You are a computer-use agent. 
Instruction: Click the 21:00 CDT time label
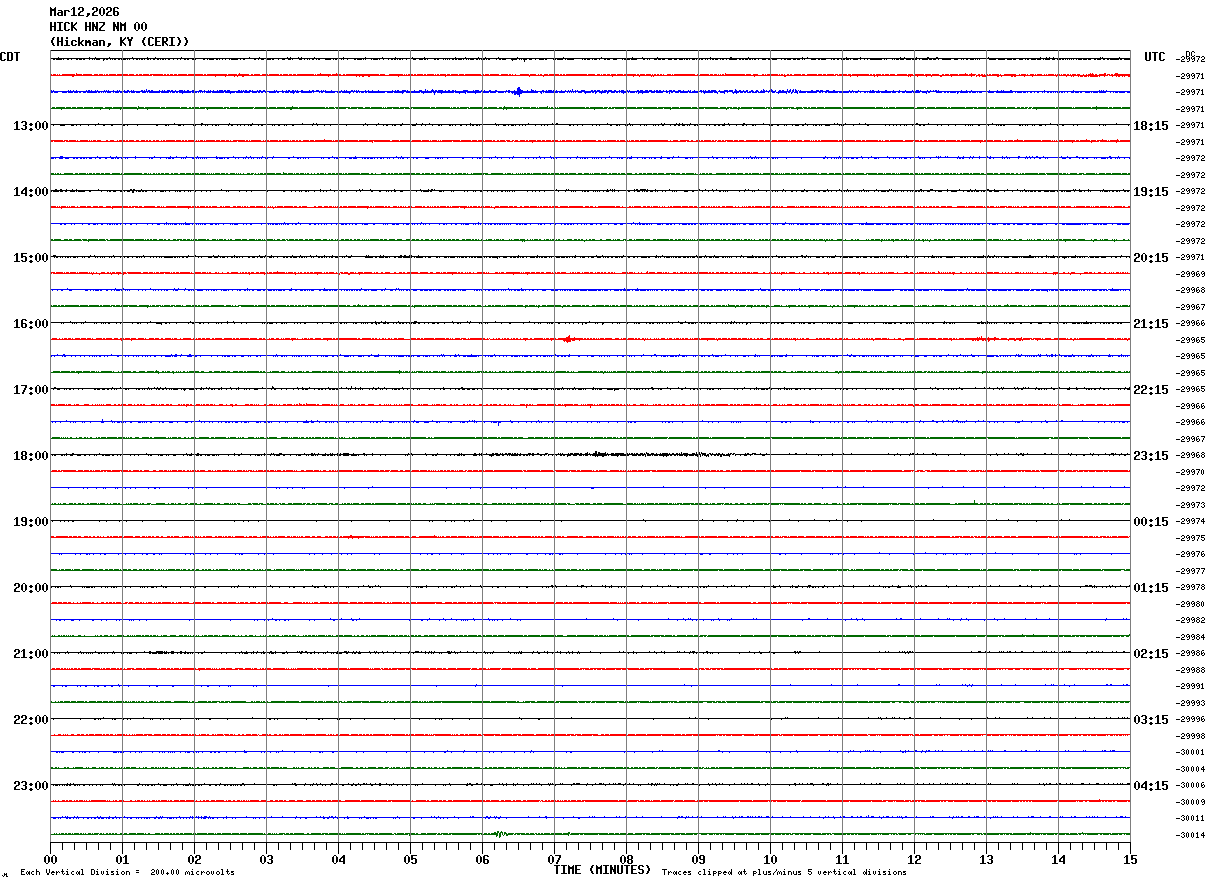[31, 654]
